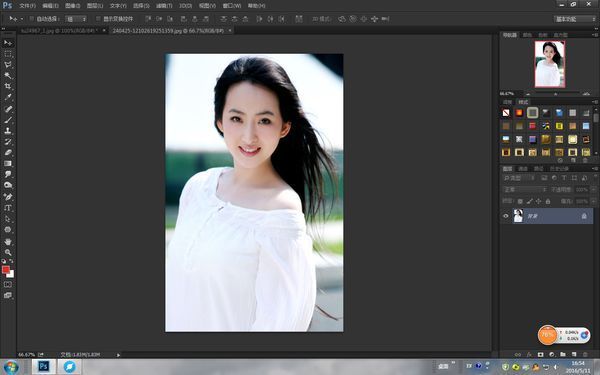Select the Healing Brush tool

[8, 109]
